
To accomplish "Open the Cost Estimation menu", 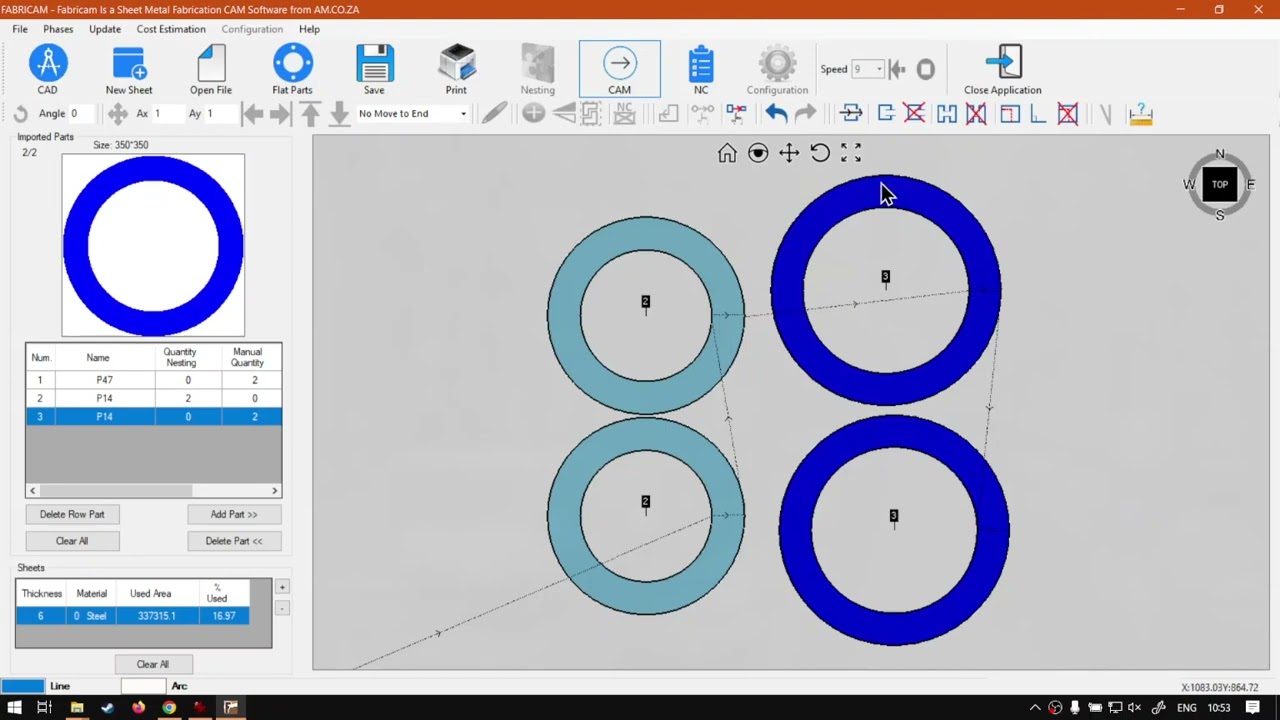I will coord(171,29).
